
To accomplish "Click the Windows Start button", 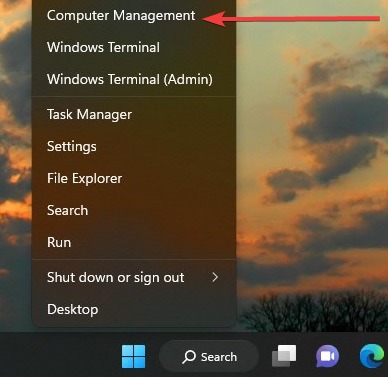I will pyautogui.click(x=134, y=356).
